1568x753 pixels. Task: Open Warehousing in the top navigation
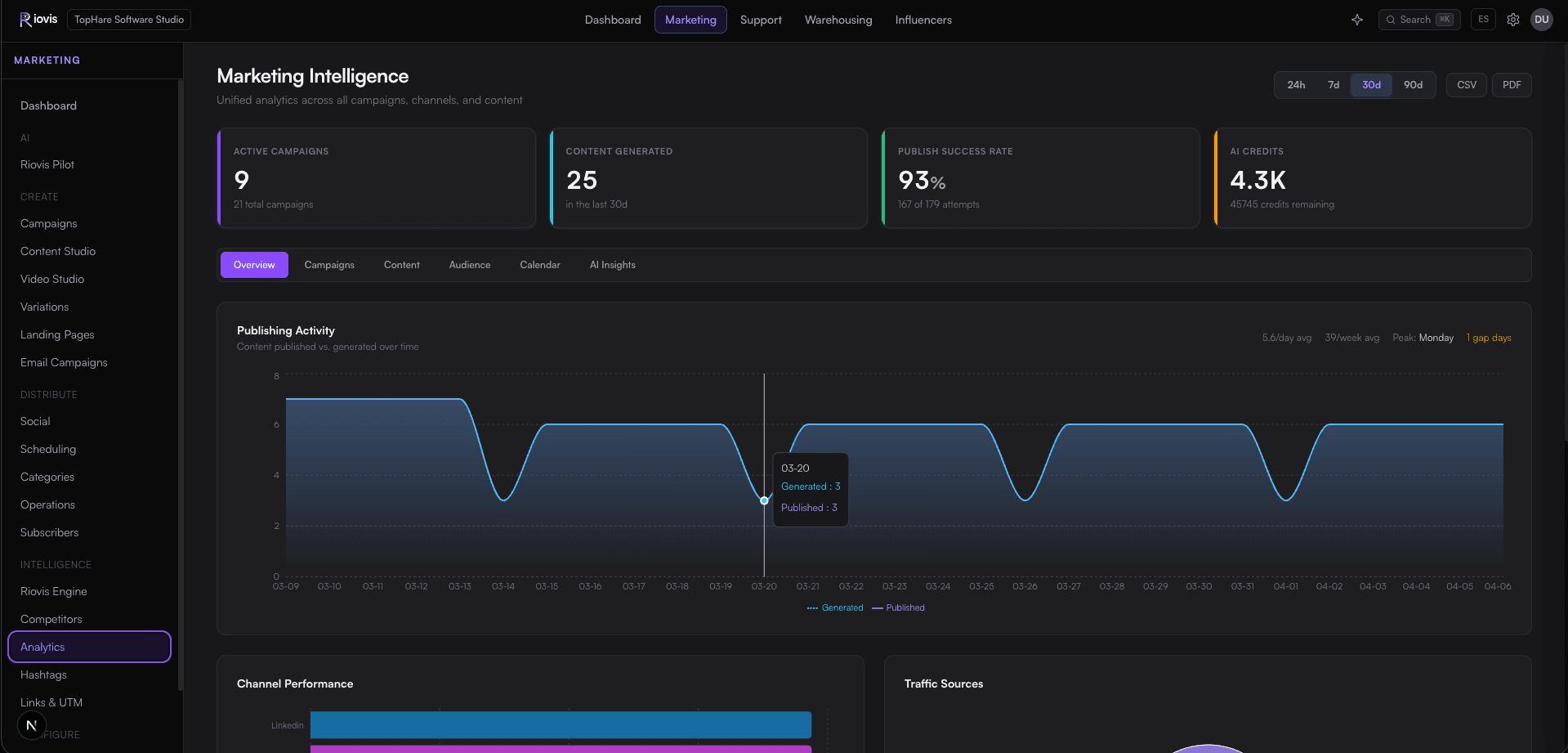pyautogui.click(x=838, y=20)
